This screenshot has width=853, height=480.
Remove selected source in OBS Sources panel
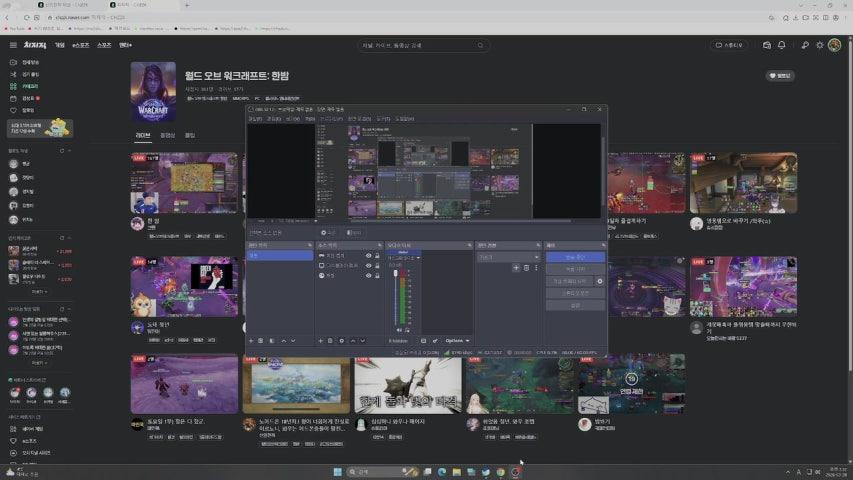(330, 341)
